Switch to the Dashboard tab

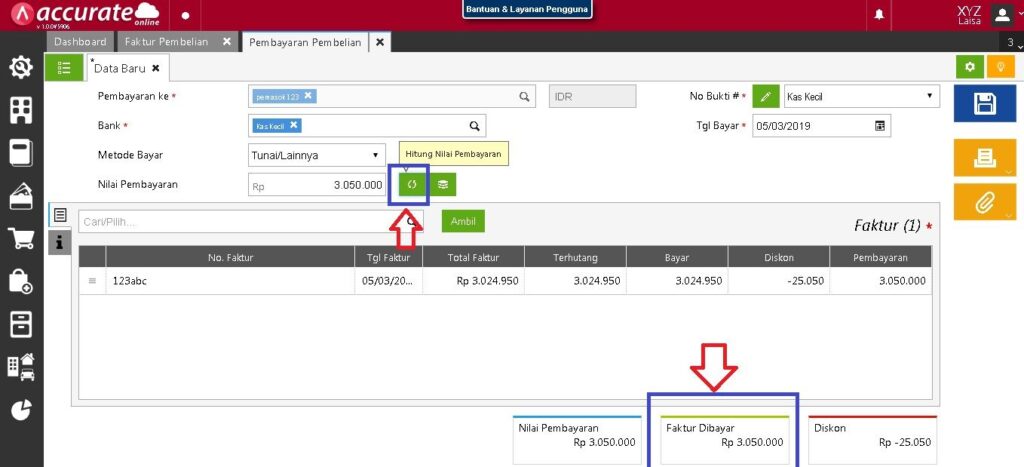(x=80, y=42)
